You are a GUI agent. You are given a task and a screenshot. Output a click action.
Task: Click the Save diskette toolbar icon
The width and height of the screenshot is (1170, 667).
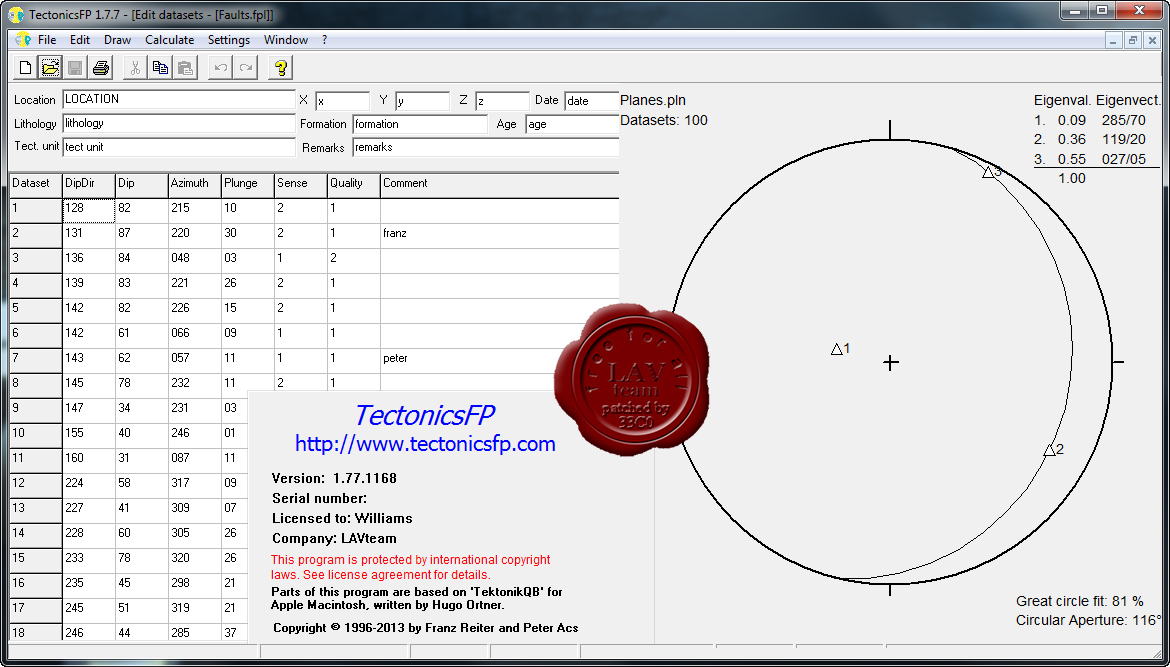coord(75,68)
